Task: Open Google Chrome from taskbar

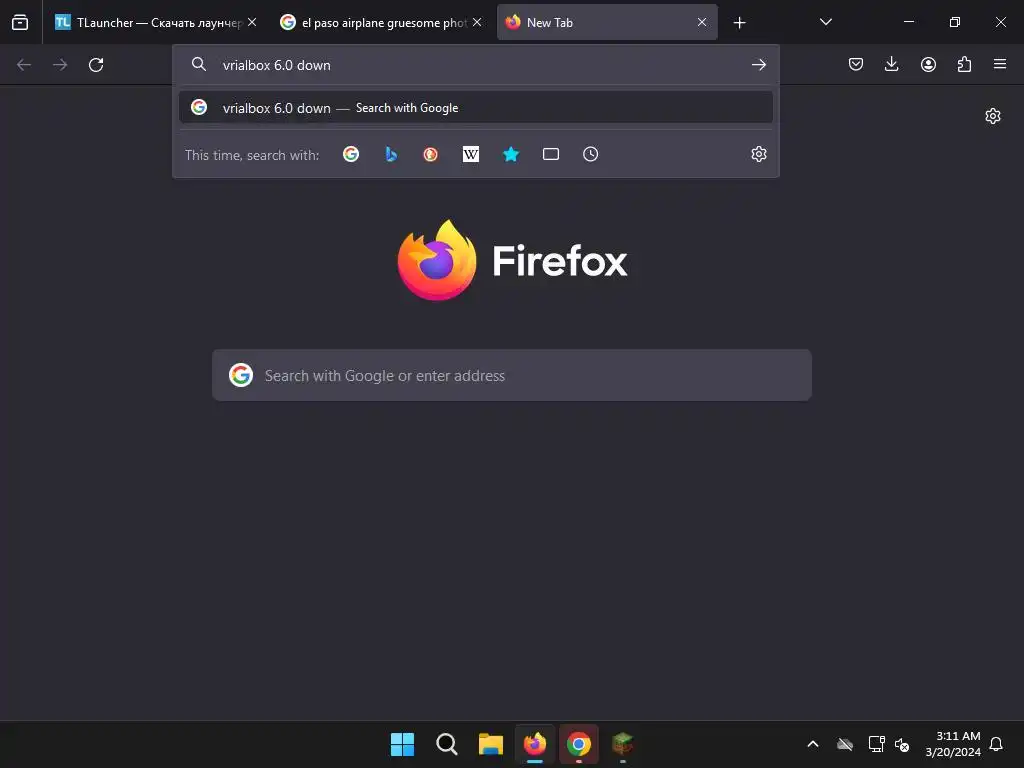Action: (579, 744)
